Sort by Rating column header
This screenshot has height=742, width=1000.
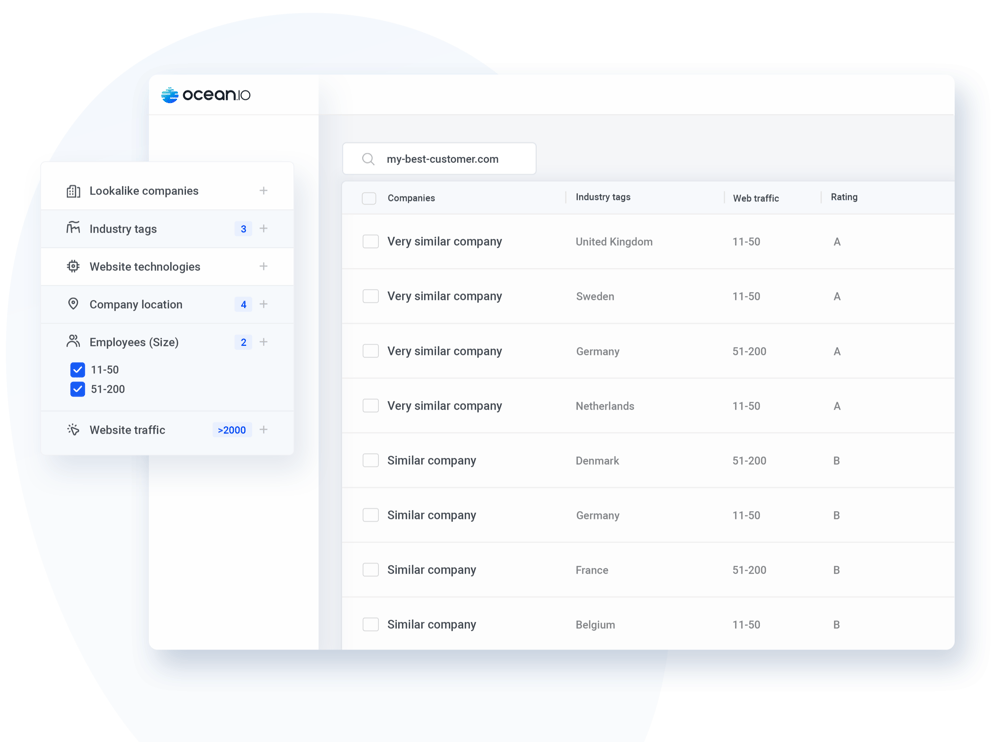[844, 197]
